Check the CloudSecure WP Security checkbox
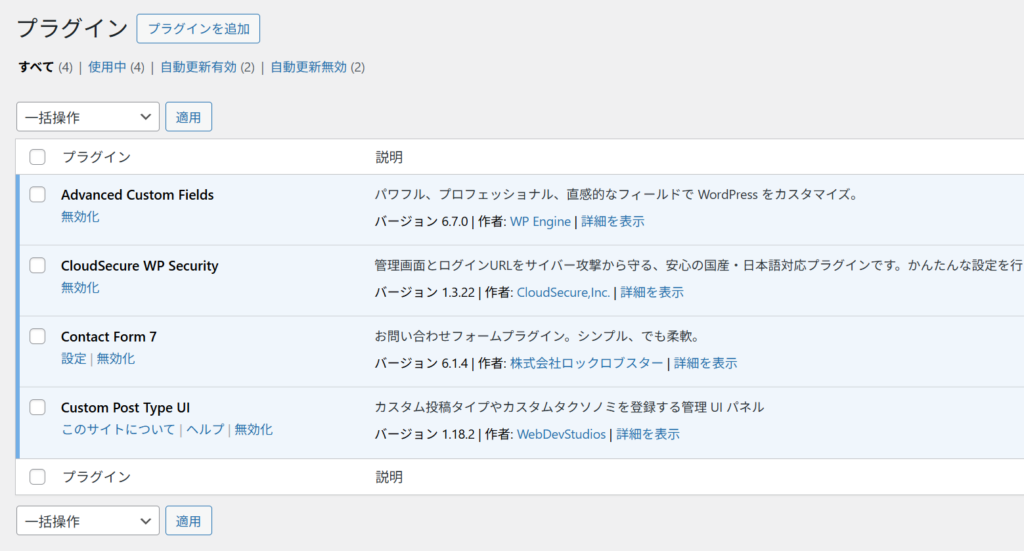The image size is (1024, 551). click(x=38, y=266)
